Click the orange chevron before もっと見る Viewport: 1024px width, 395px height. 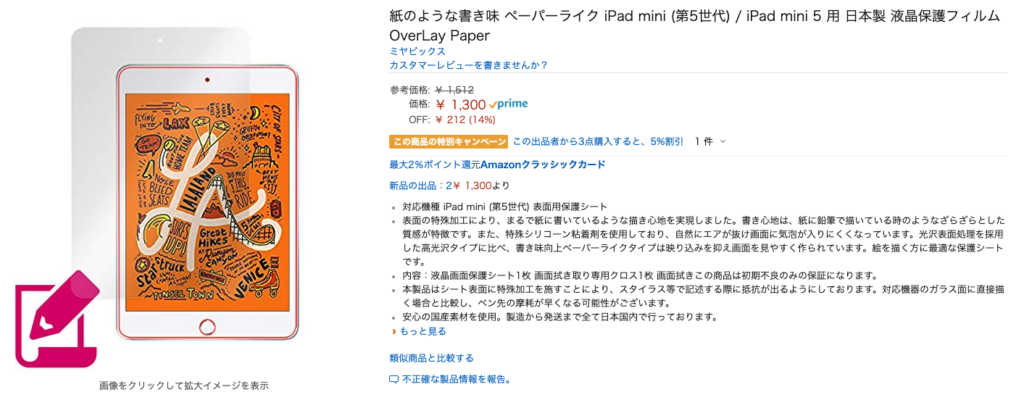click(x=394, y=332)
